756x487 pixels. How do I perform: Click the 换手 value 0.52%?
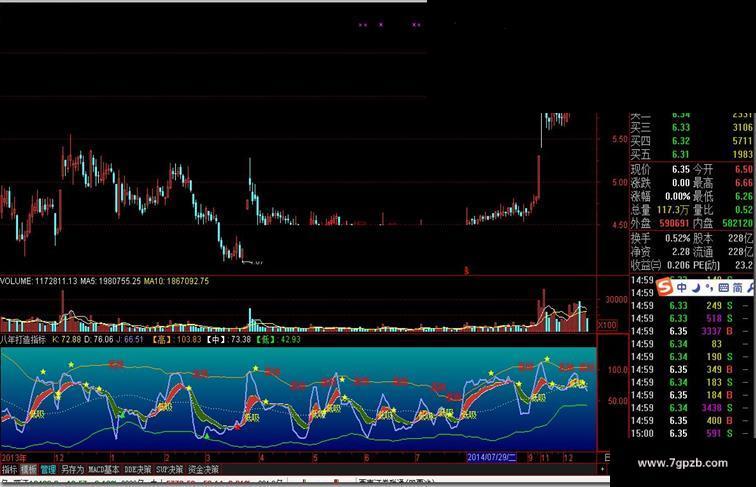[x=678, y=238]
